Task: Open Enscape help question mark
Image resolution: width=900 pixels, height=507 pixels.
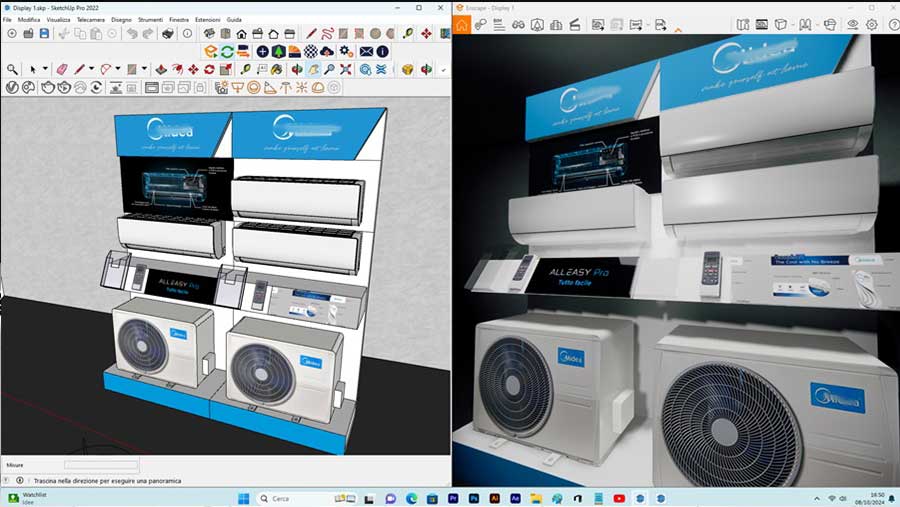Action: point(894,25)
